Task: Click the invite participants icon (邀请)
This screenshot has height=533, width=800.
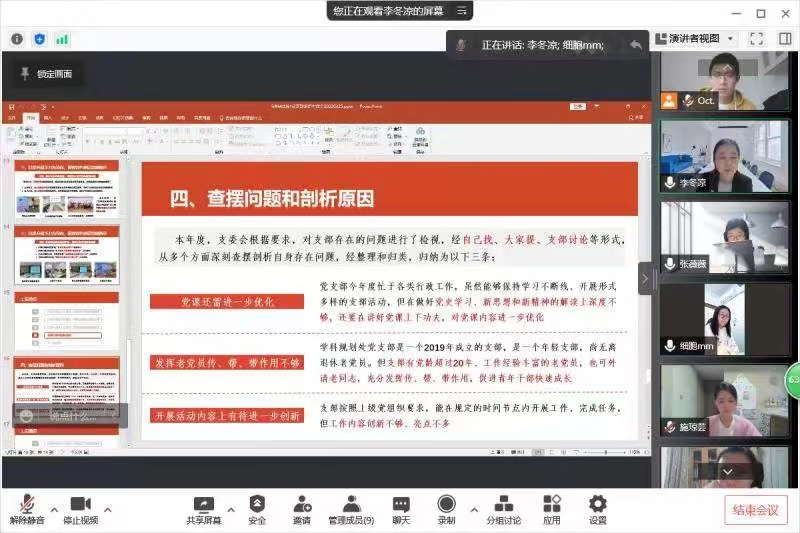Action: click(x=301, y=505)
